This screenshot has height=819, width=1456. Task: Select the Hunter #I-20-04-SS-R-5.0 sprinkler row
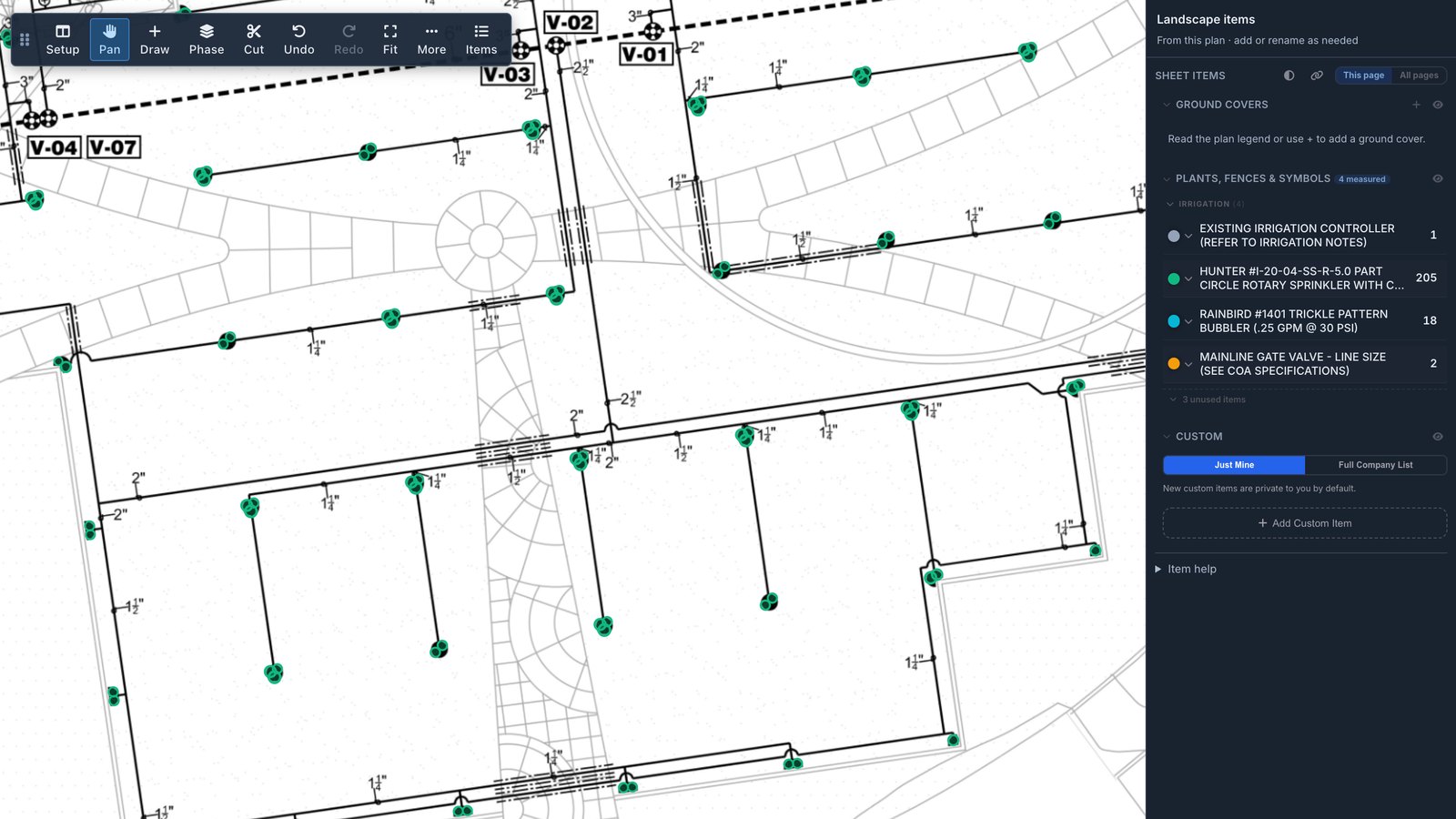pos(1305,278)
